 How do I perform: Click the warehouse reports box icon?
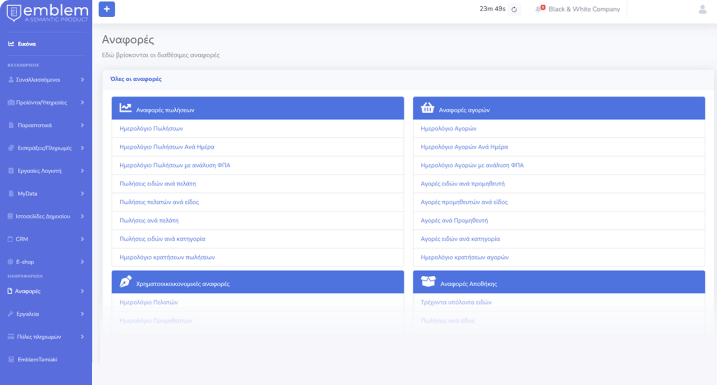click(428, 282)
